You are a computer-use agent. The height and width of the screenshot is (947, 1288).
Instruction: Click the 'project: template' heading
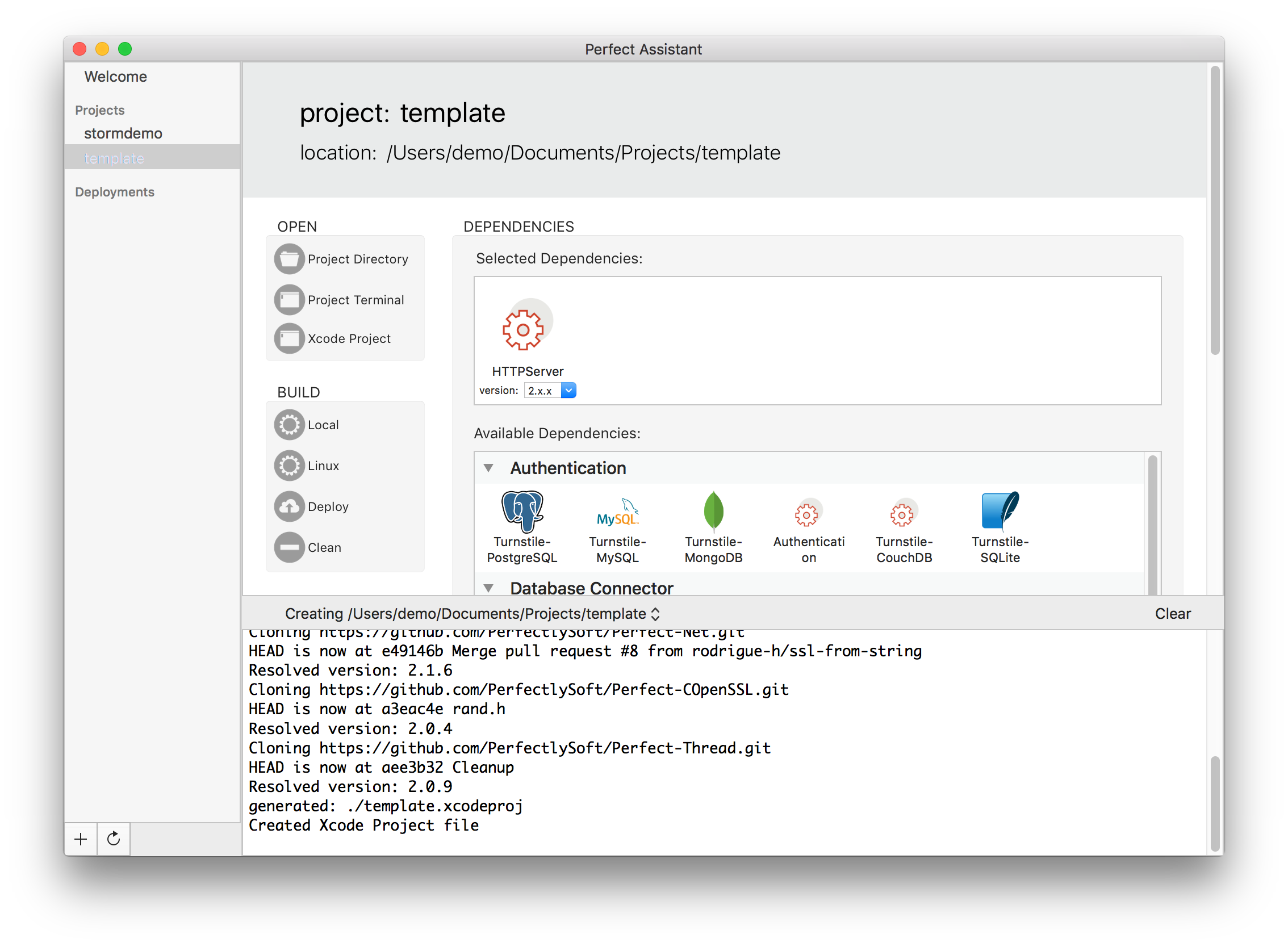(x=403, y=113)
